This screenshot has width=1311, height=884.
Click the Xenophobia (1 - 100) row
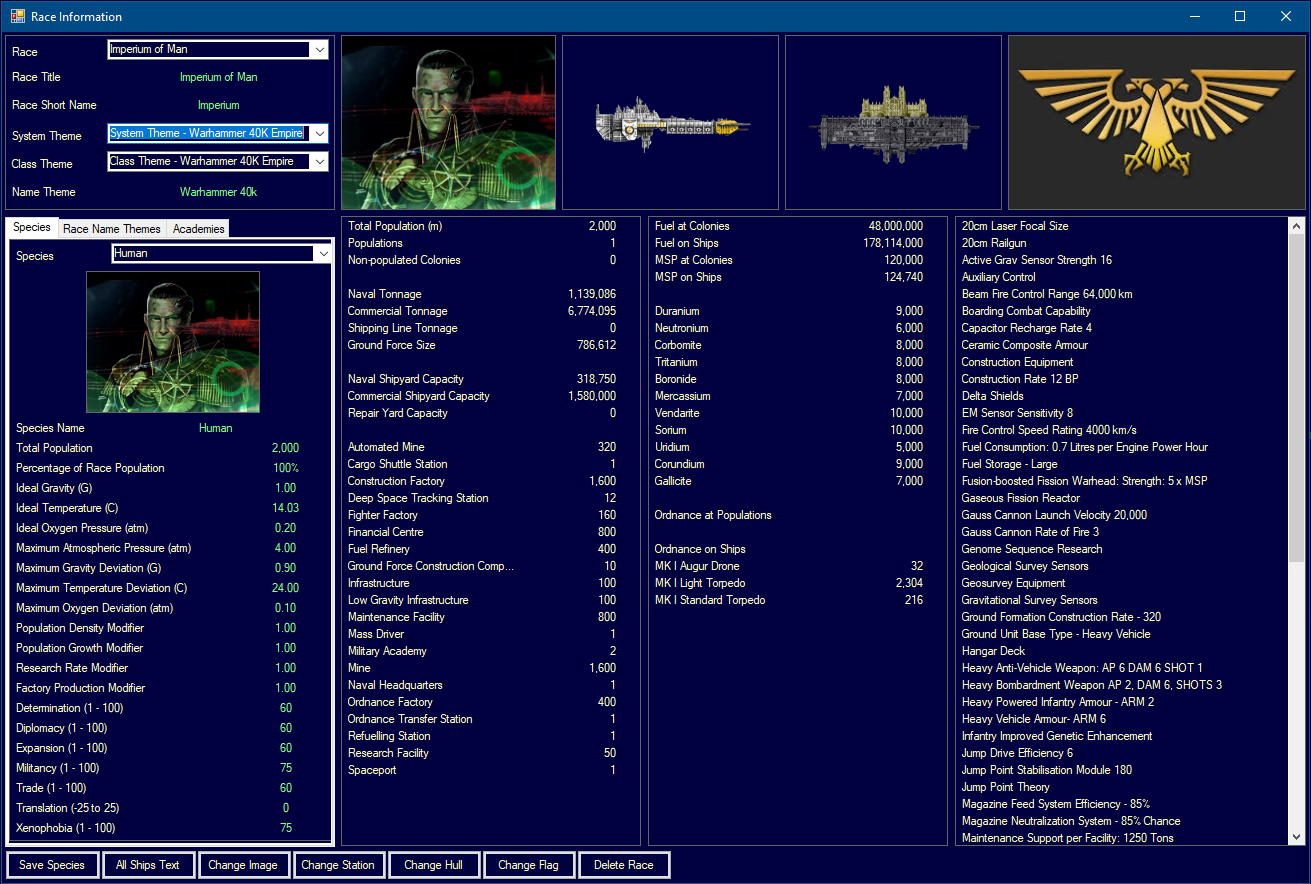170,828
